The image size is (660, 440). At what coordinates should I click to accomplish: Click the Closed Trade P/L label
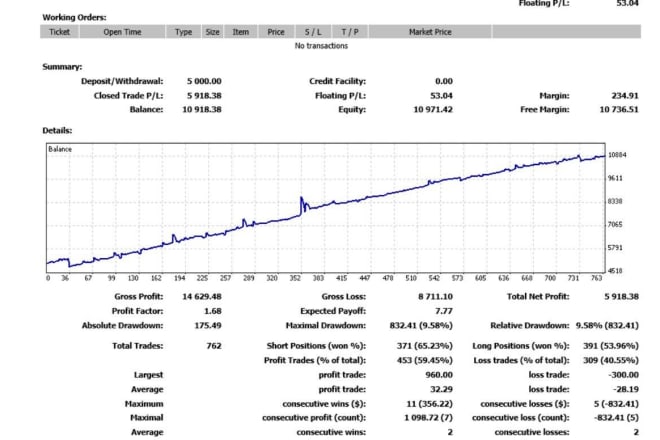pyautogui.click(x=128, y=96)
